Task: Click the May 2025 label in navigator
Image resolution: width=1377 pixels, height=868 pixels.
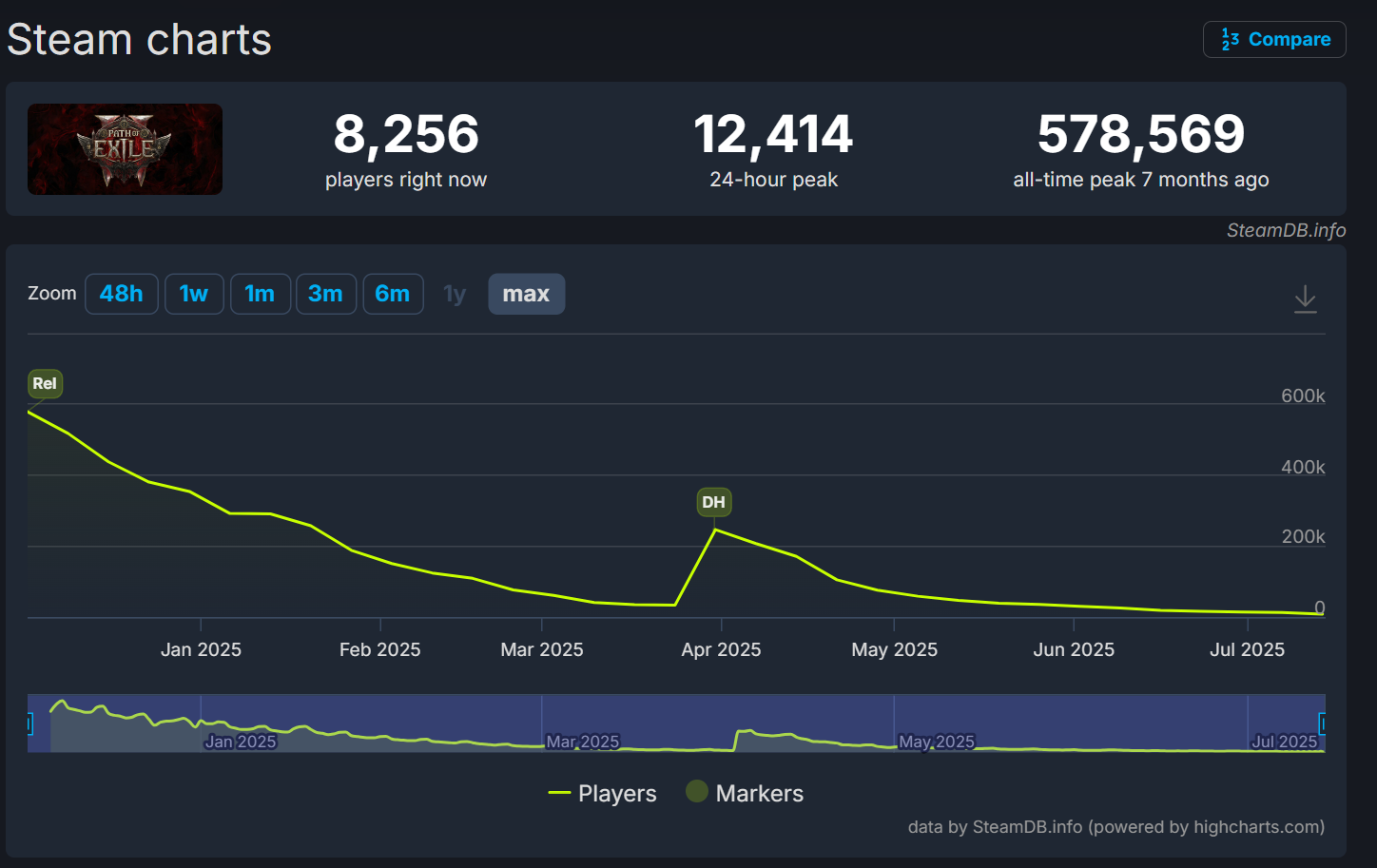Action: coord(937,742)
